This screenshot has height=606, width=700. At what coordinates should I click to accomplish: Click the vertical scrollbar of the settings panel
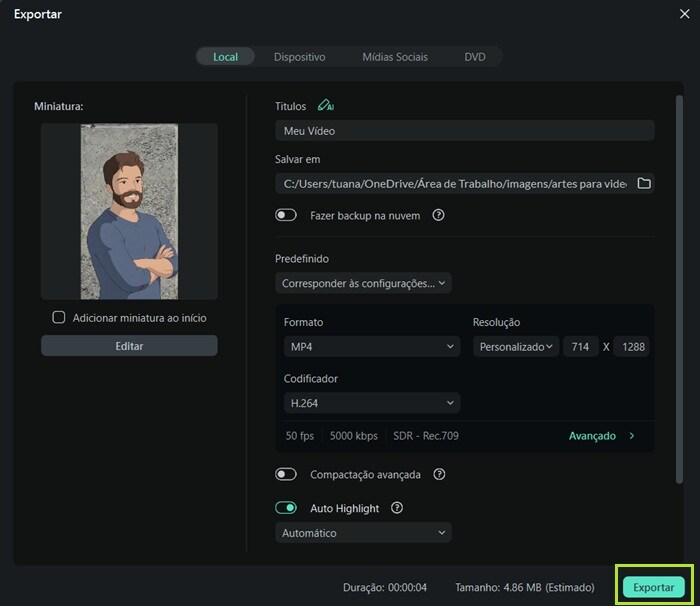click(679, 289)
